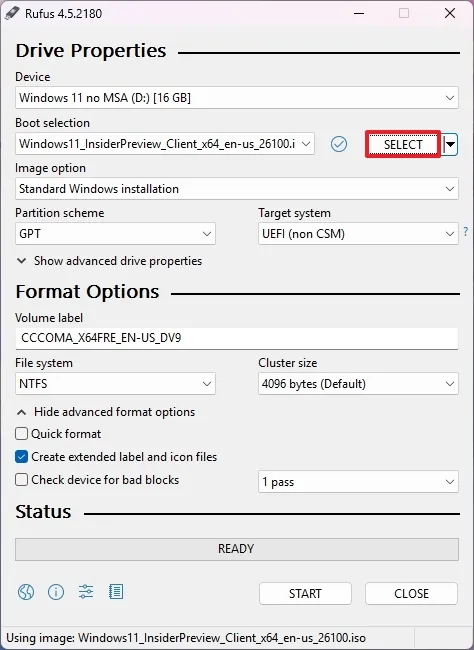The height and width of the screenshot is (650, 474).
Task: Click the 'Using image' status bar text
Action: 186,638
